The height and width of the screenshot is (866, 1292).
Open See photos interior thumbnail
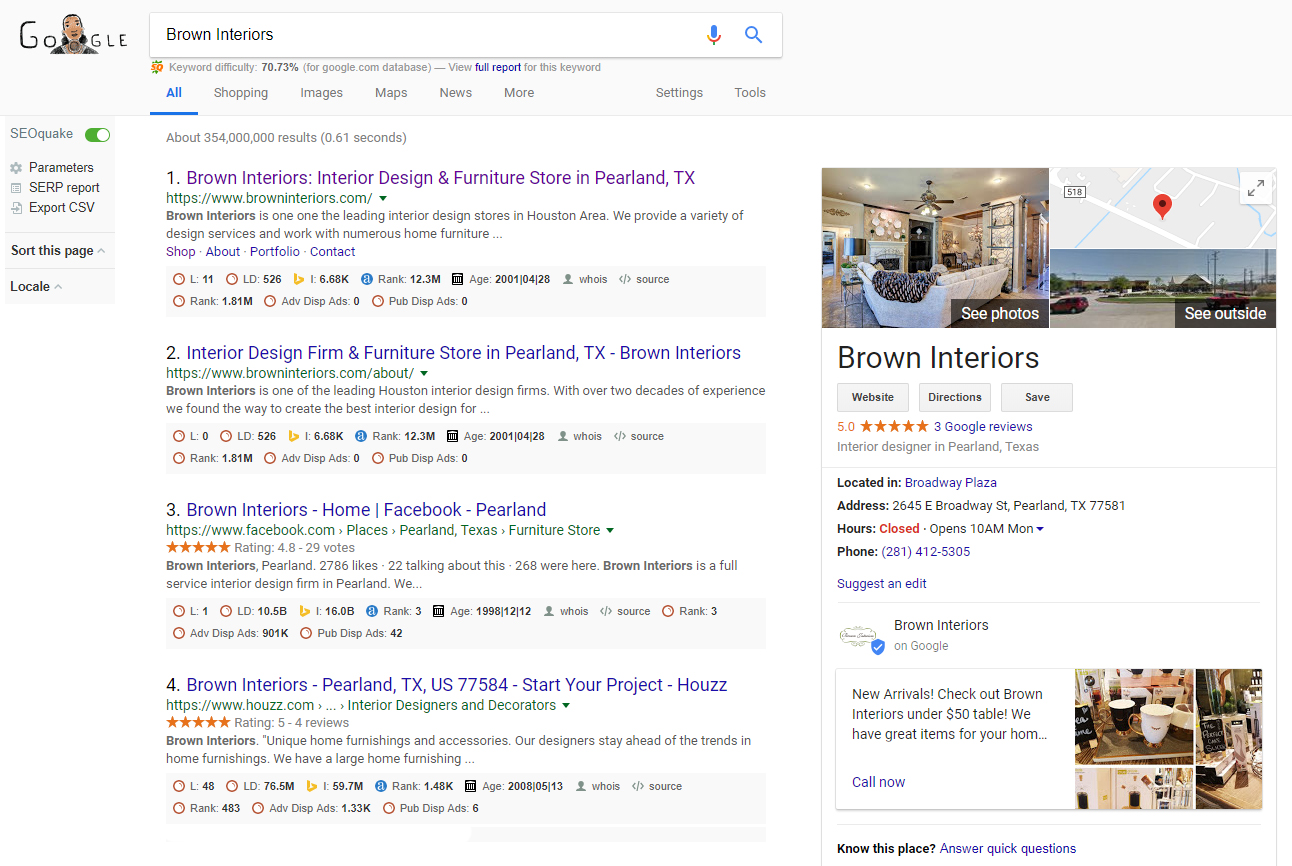pos(935,248)
